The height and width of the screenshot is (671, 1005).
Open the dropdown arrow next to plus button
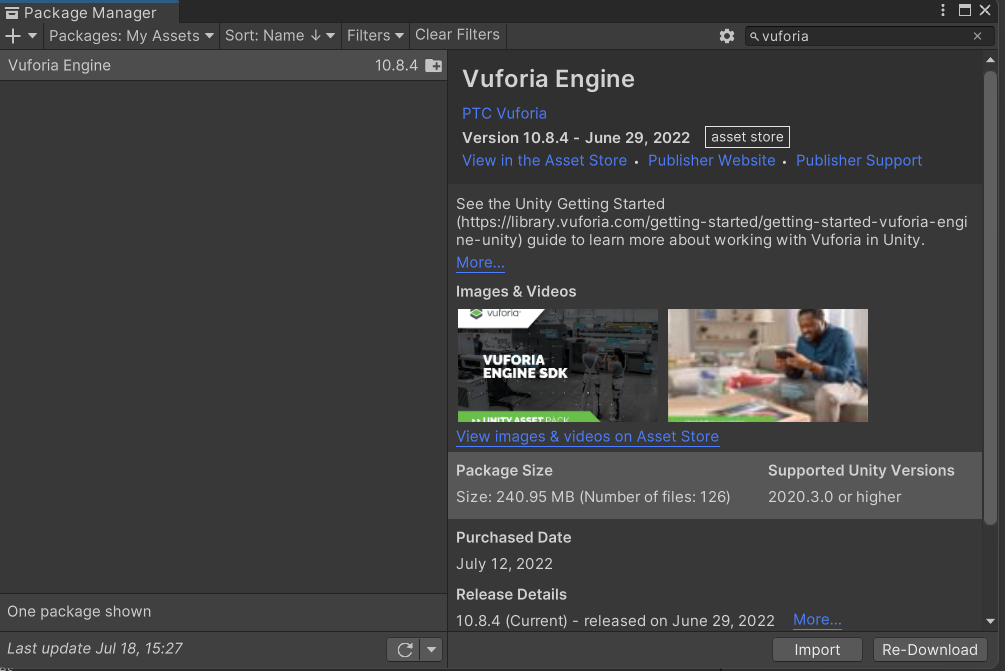tap(31, 35)
